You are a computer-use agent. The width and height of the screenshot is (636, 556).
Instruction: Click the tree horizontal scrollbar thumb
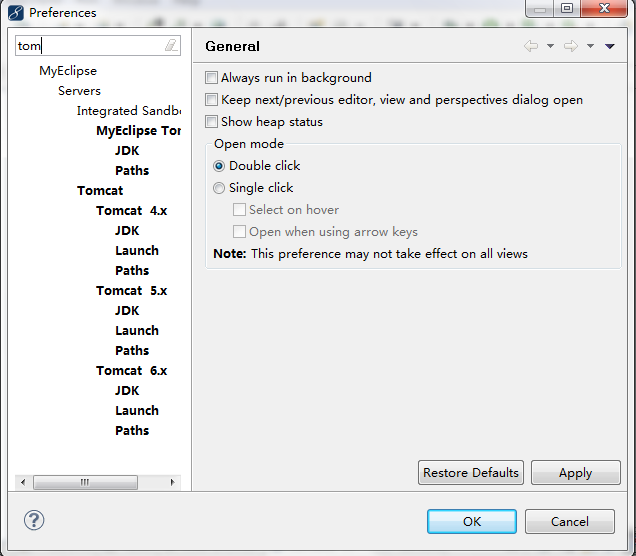click(x=85, y=482)
